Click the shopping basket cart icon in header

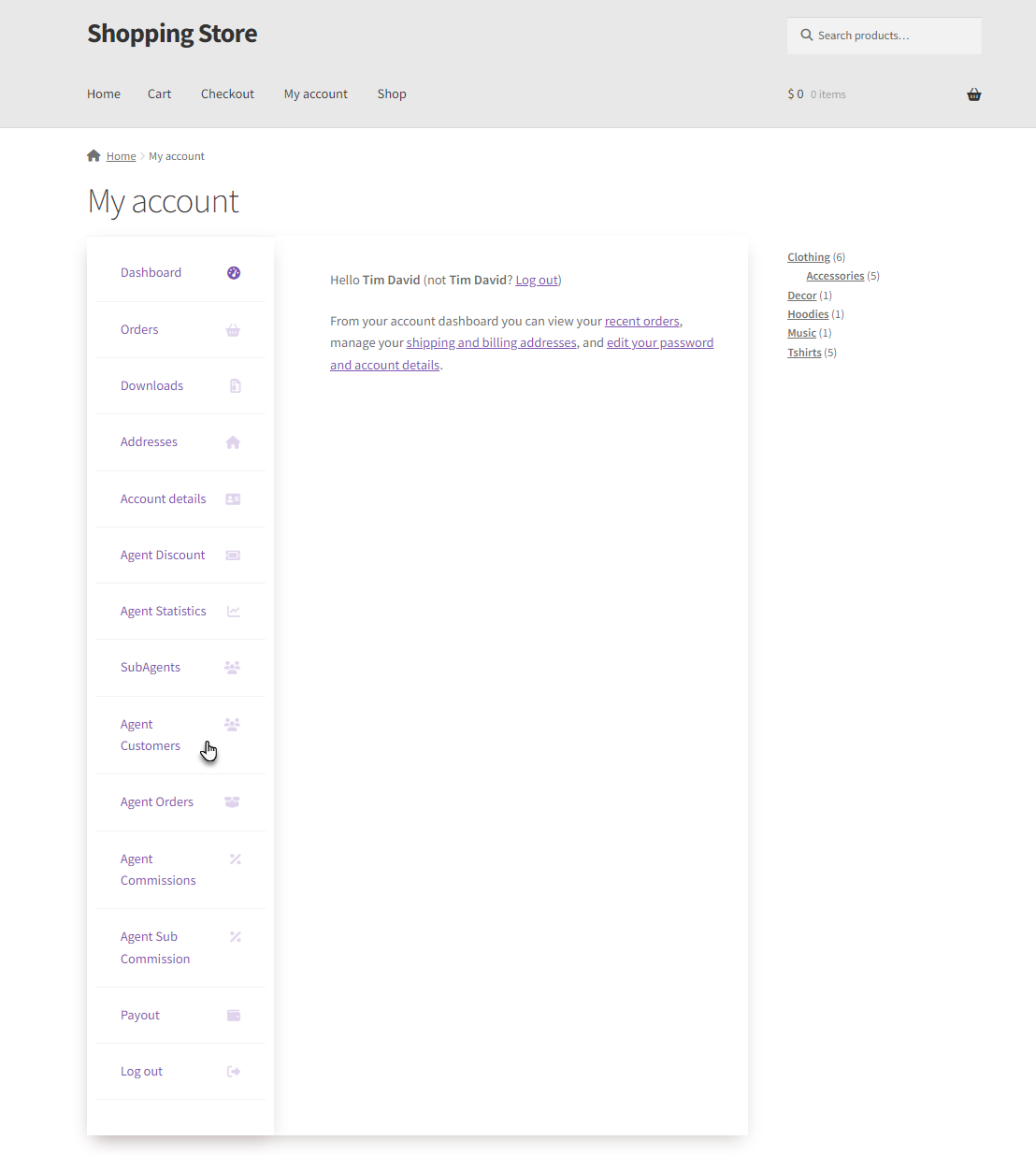pyautogui.click(x=974, y=94)
